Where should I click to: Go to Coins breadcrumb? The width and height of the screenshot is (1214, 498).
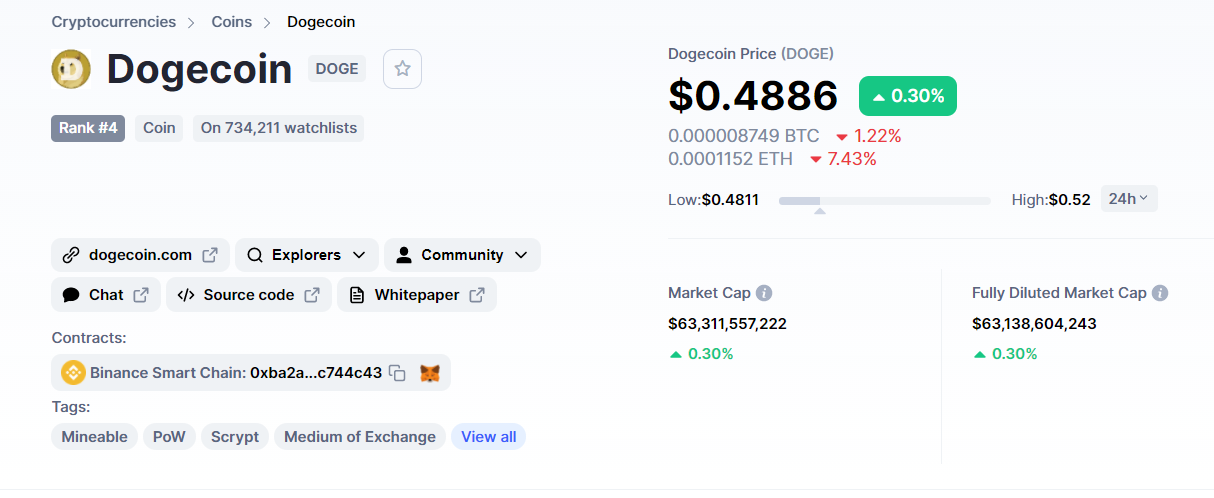231,22
